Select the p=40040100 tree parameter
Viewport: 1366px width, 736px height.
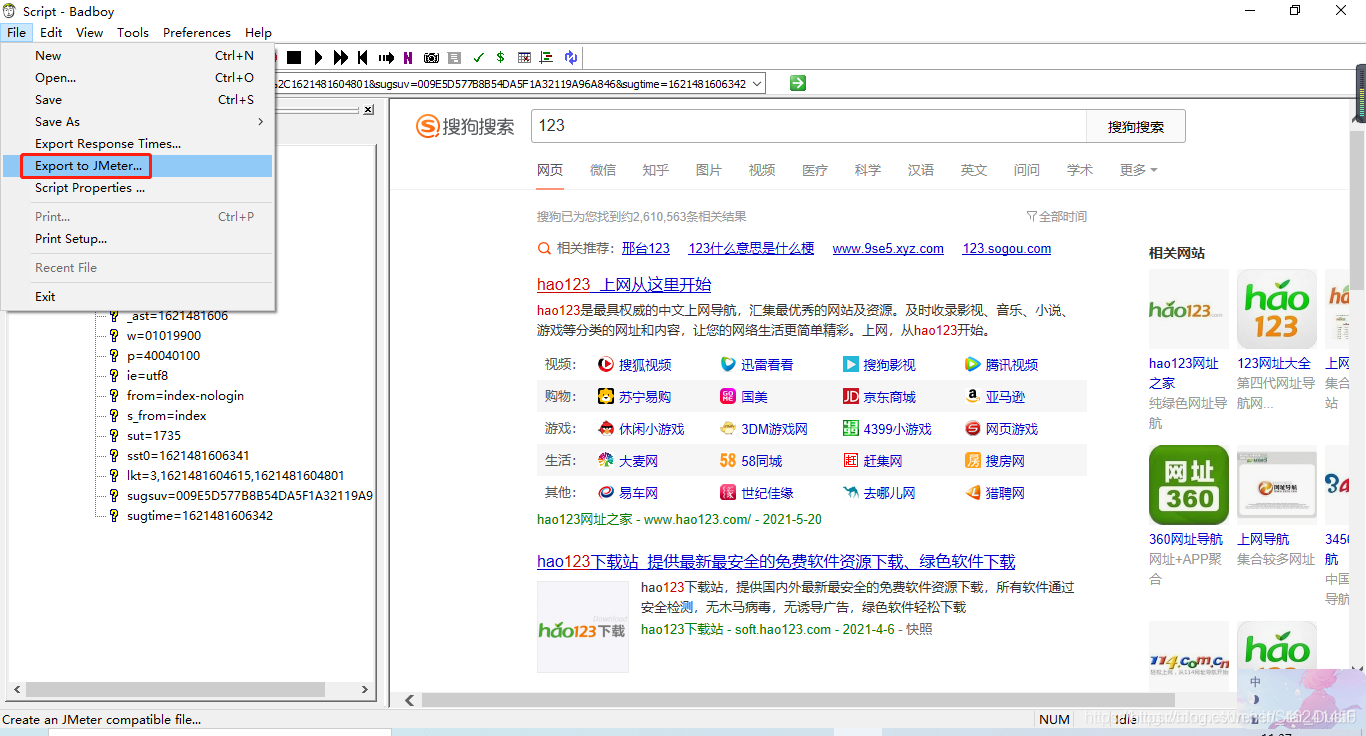tap(163, 356)
